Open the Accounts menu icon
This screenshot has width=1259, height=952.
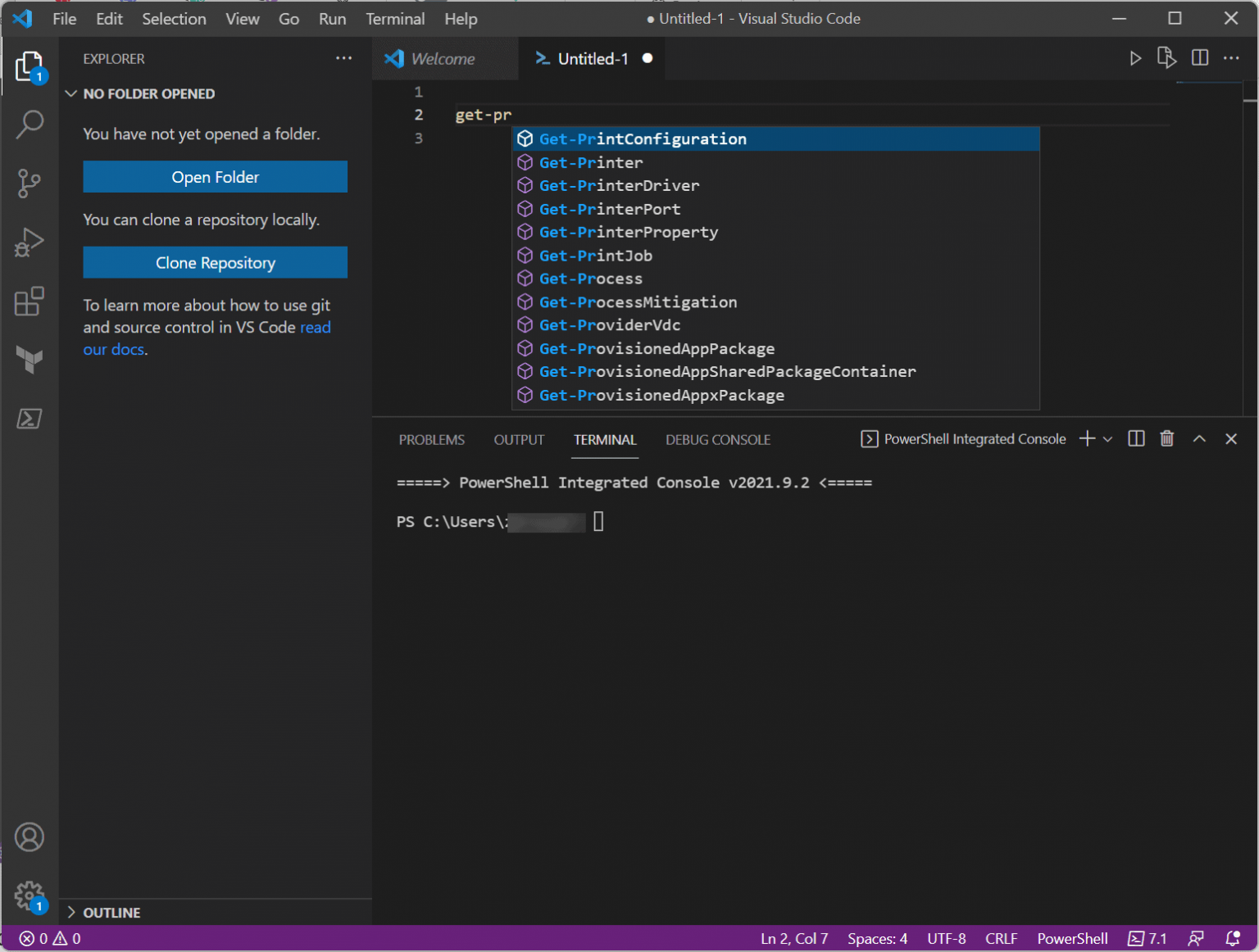click(30, 837)
